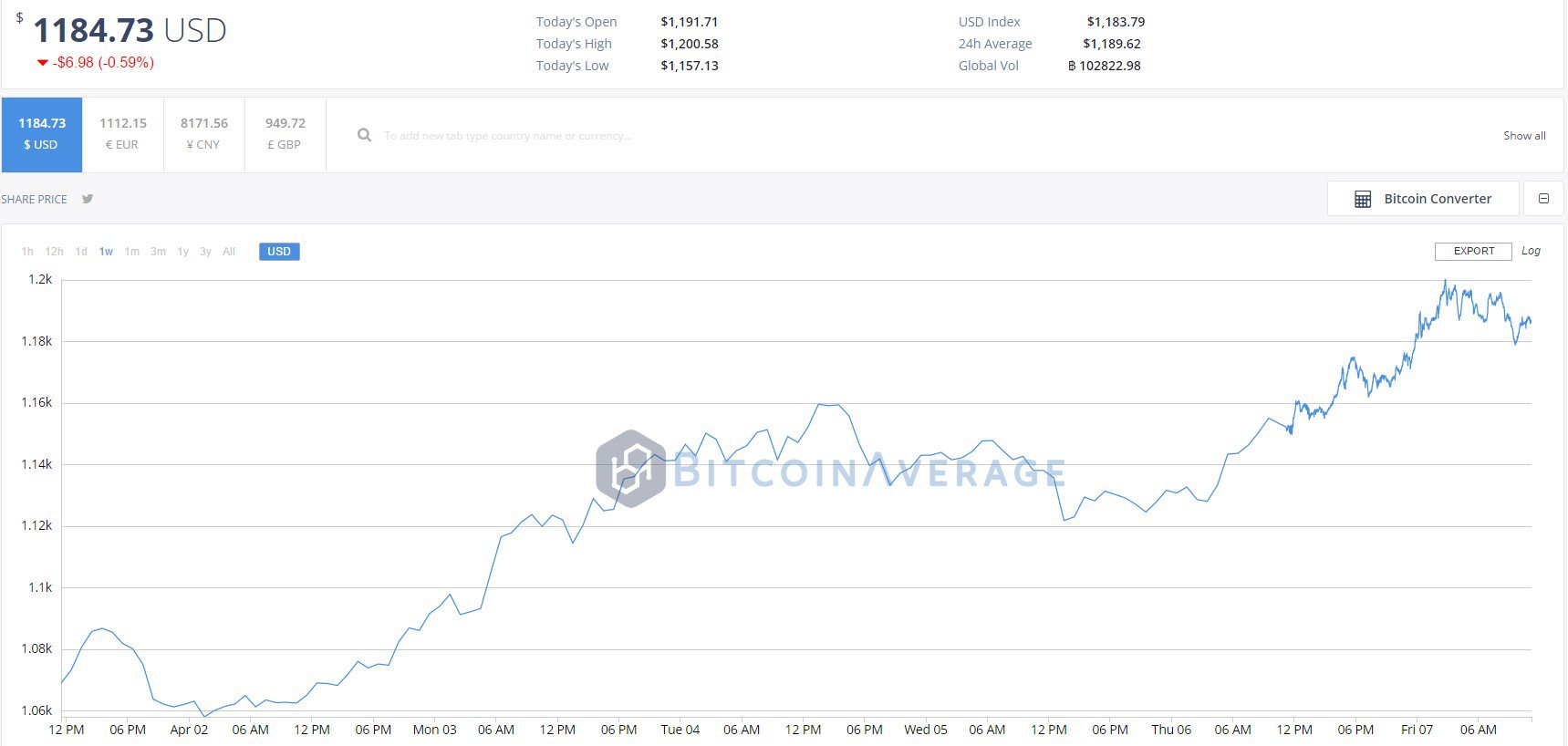Viewport: 1568px width, 746px height.
Task: Click the EXPORT button above the chart
Action: pyautogui.click(x=1472, y=251)
